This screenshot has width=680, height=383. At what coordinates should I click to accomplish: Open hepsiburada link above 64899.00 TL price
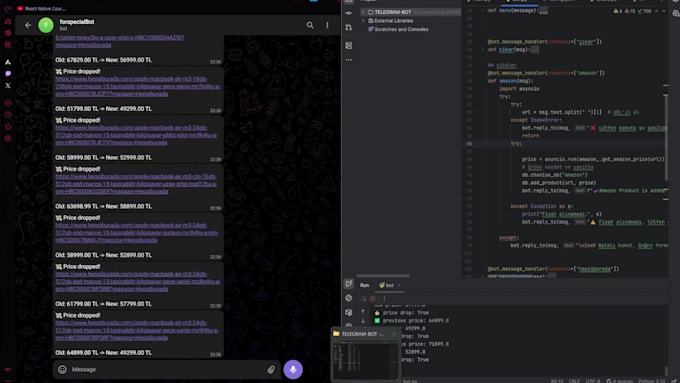pos(137,330)
